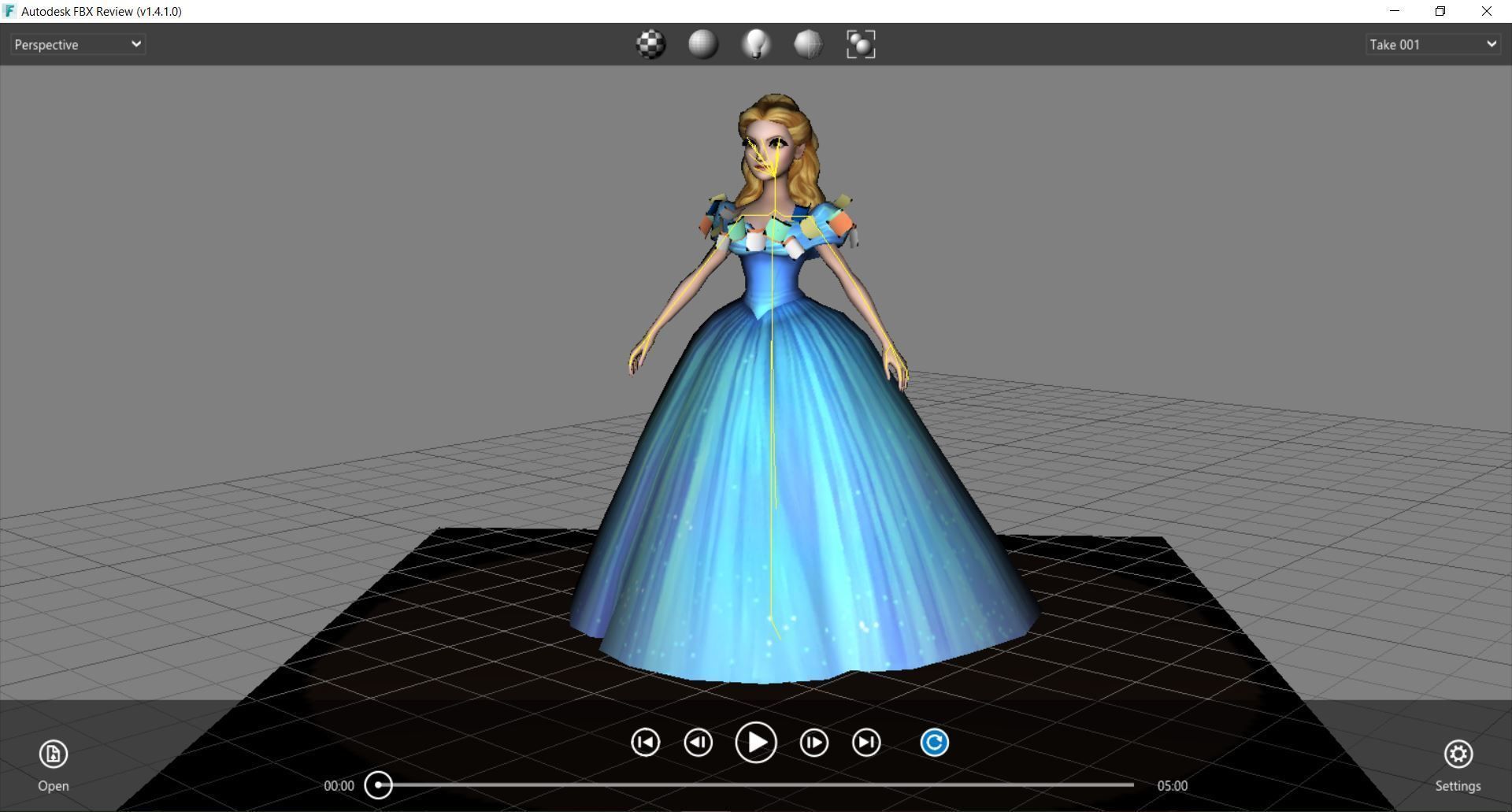This screenshot has width=1512, height=812.
Task: Jump to the last frame
Action: (866, 742)
